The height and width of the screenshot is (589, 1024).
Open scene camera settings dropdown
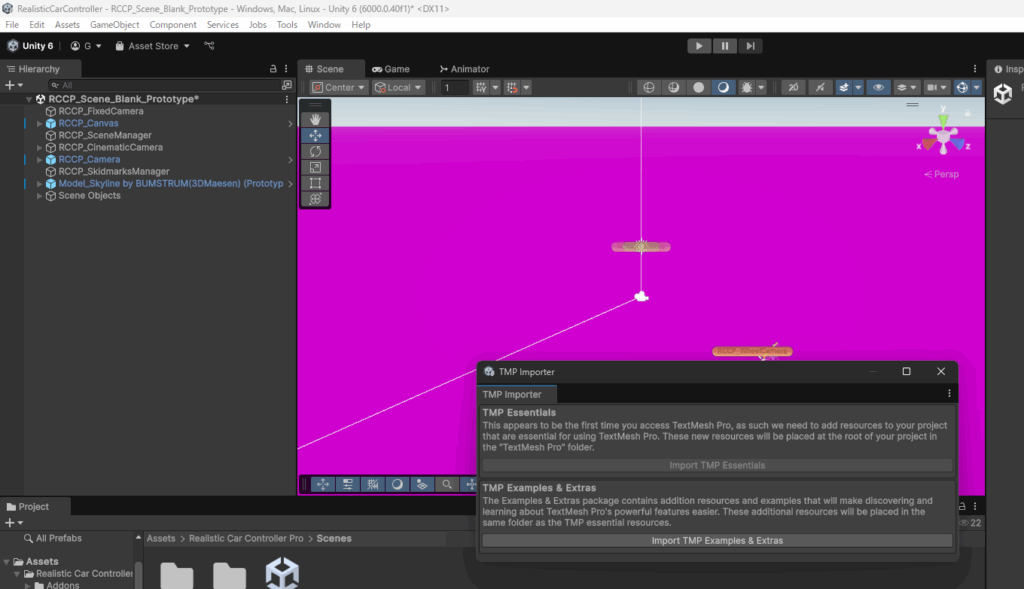point(936,88)
